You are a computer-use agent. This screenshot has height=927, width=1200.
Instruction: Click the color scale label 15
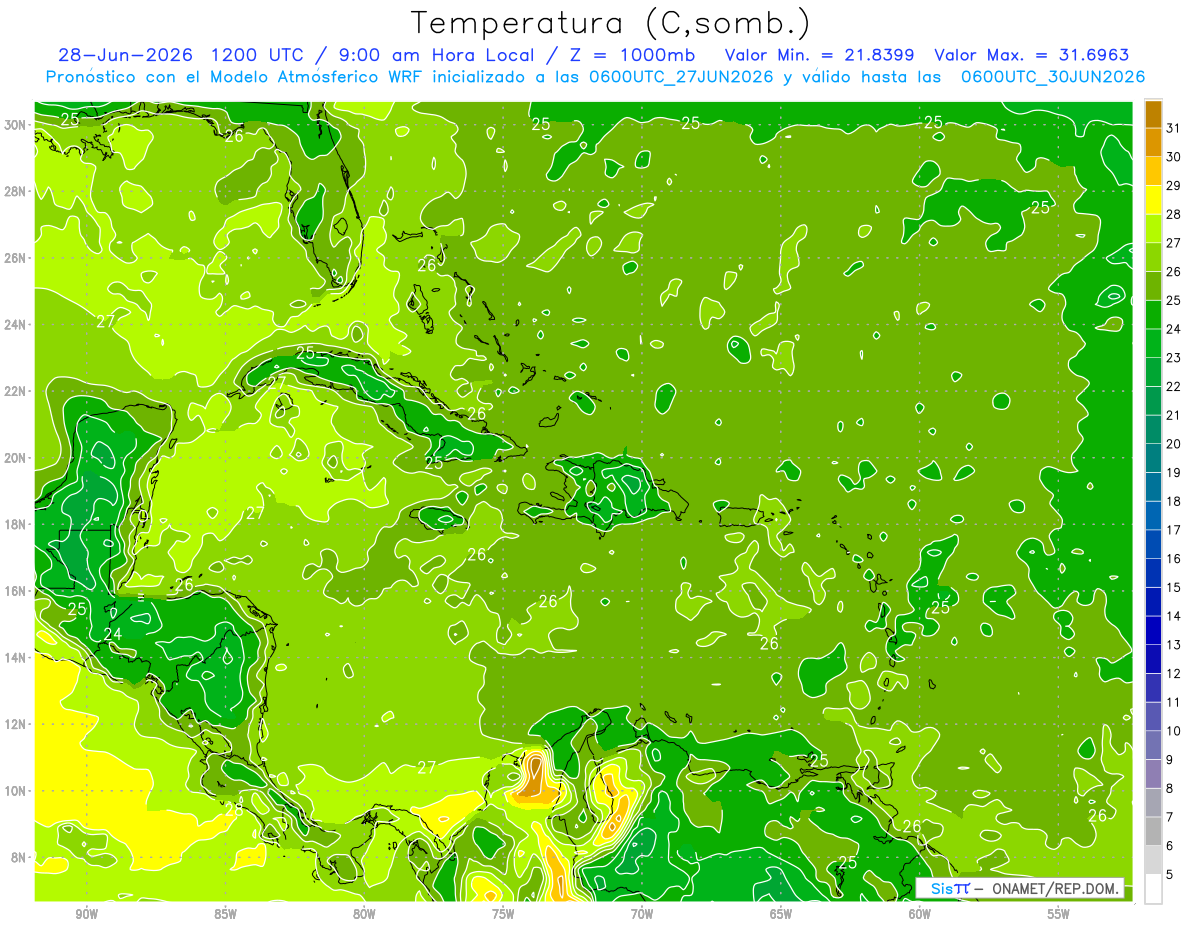pyautogui.click(x=1174, y=587)
